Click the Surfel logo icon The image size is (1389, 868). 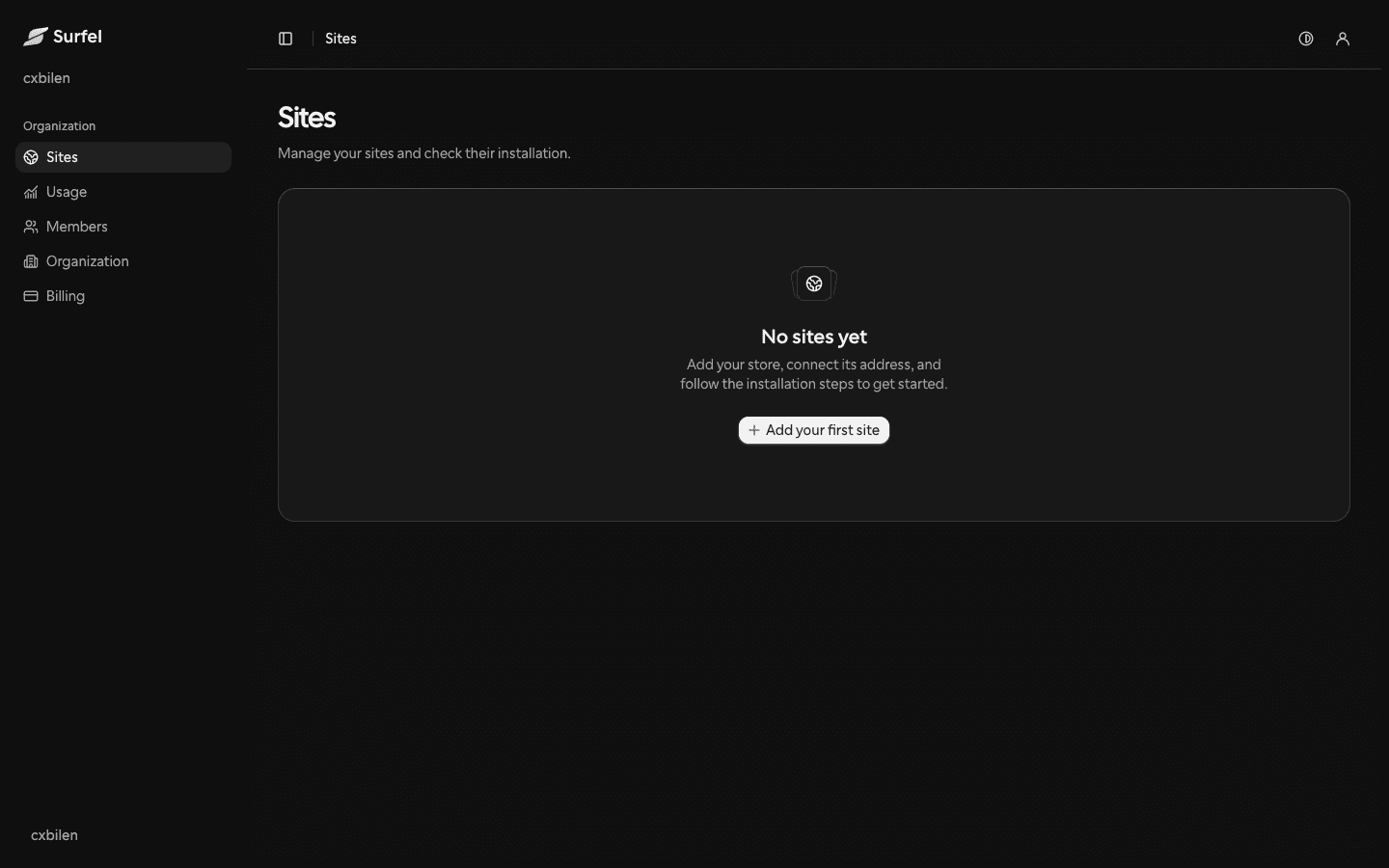[36, 37]
